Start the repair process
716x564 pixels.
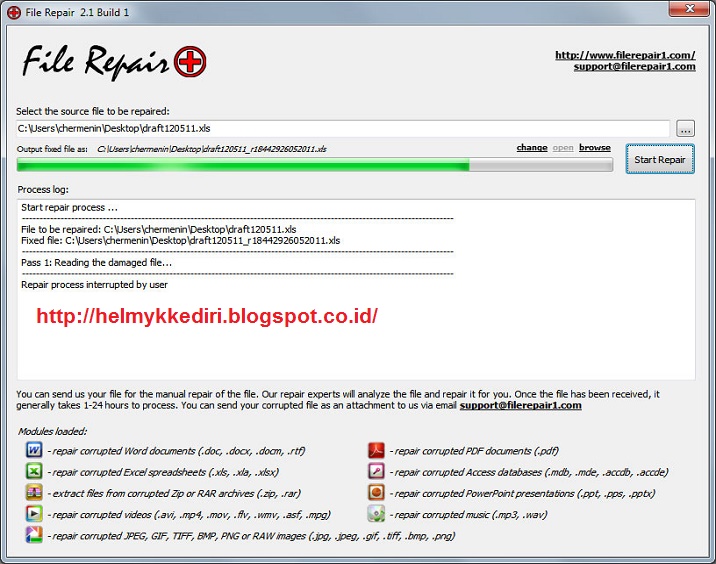(x=660, y=159)
